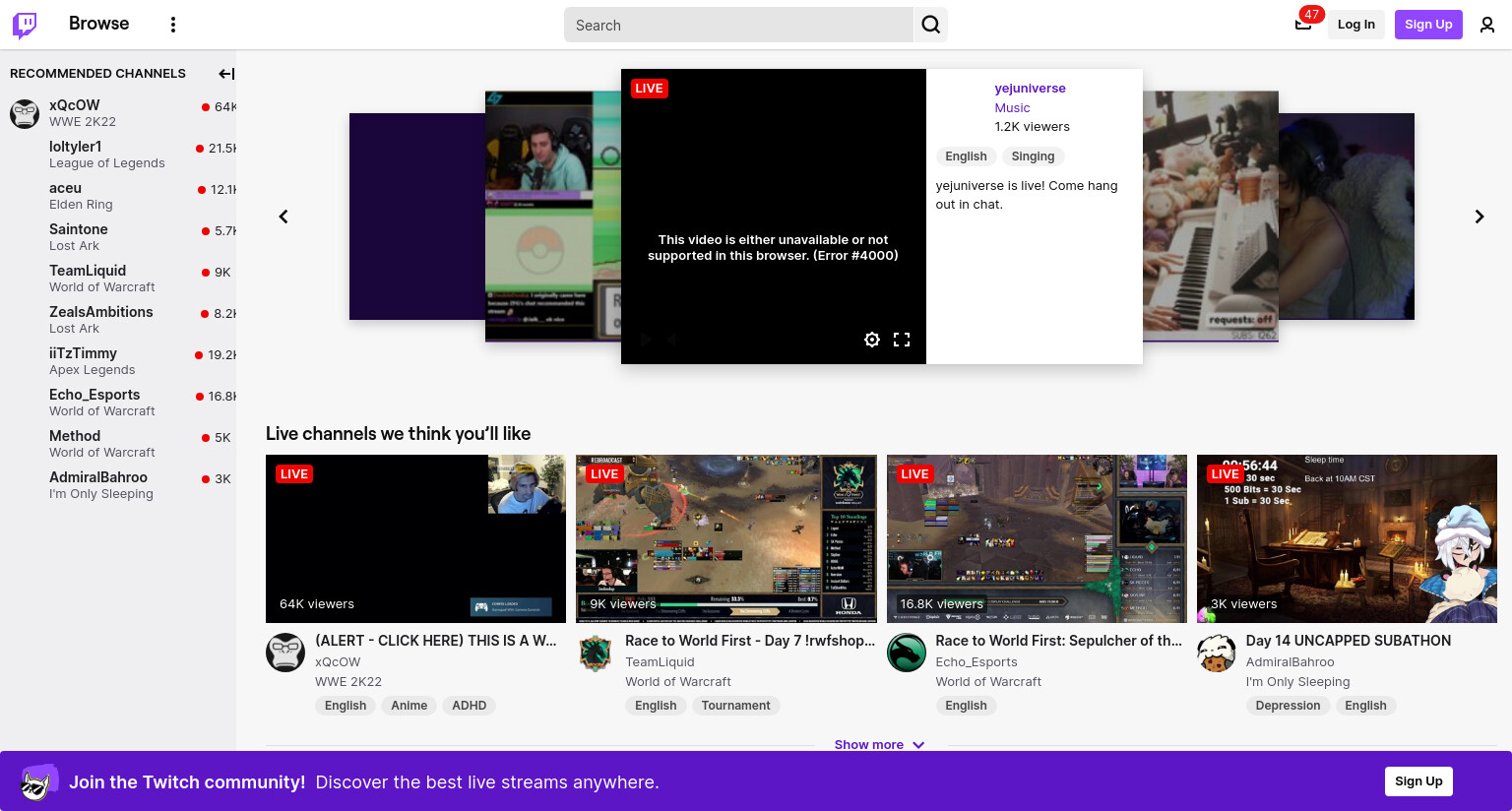Click Twitch mascot icon in bottom banner
Viewport: 1512px width, 811px height.
point(38,781)
